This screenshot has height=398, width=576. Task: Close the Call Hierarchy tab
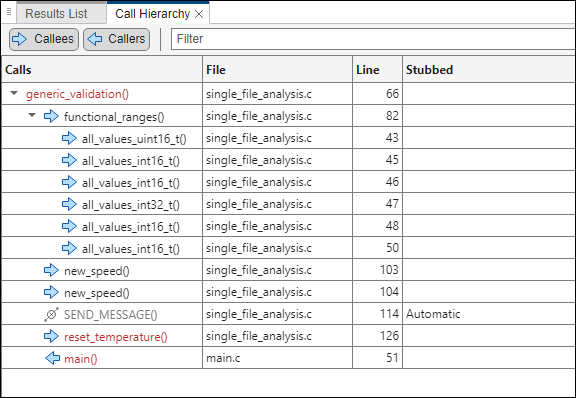click(x=199, y=14)
